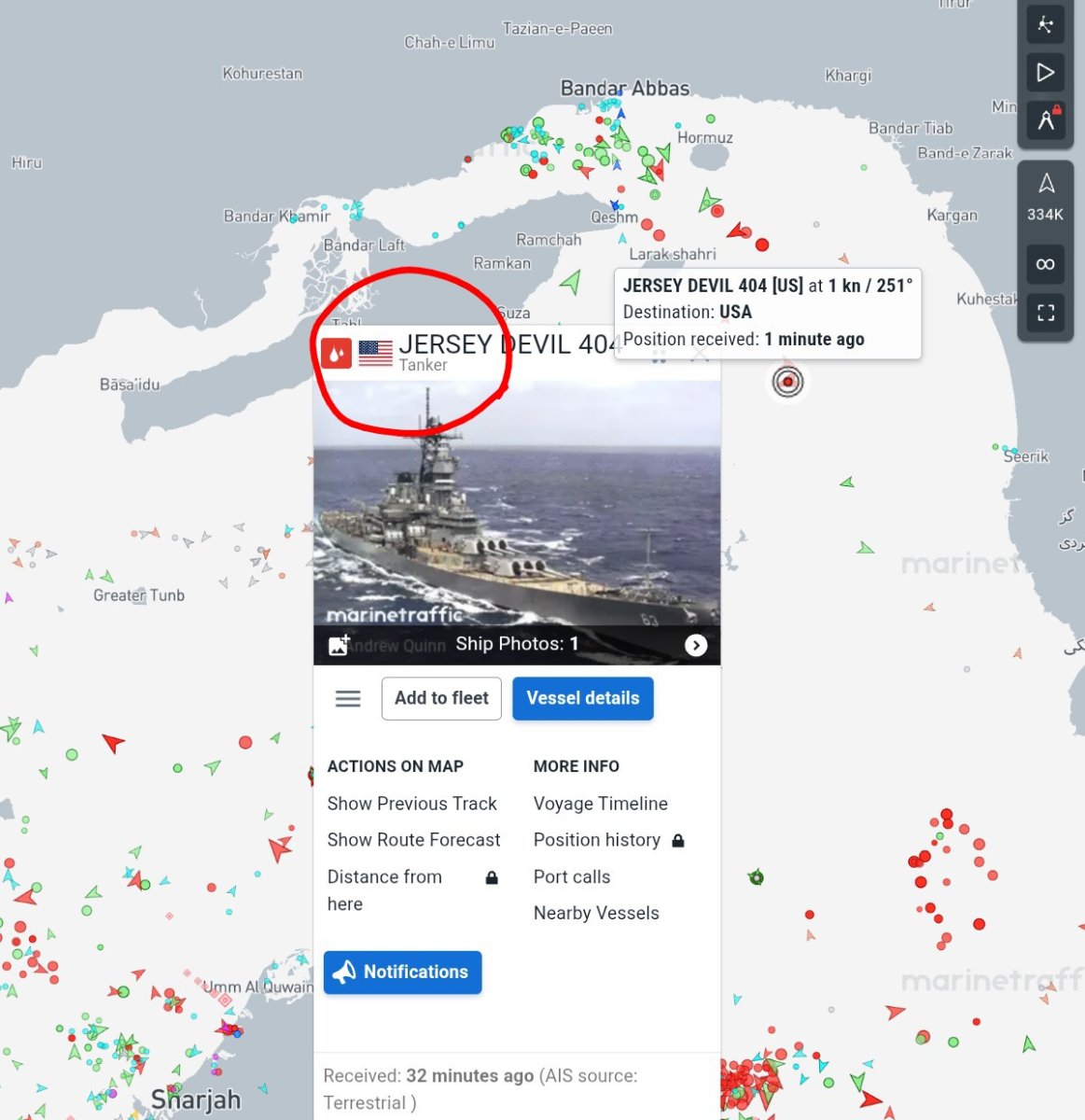The image size is (1085, 1120).
Task: Select Show Previous Track
Action: click(411, 804)
